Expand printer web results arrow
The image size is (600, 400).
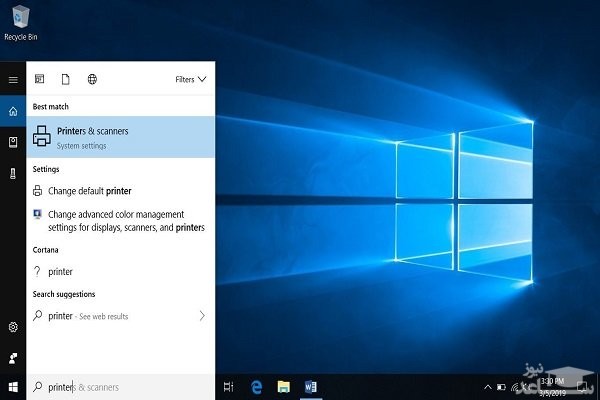tap(202, 316)
